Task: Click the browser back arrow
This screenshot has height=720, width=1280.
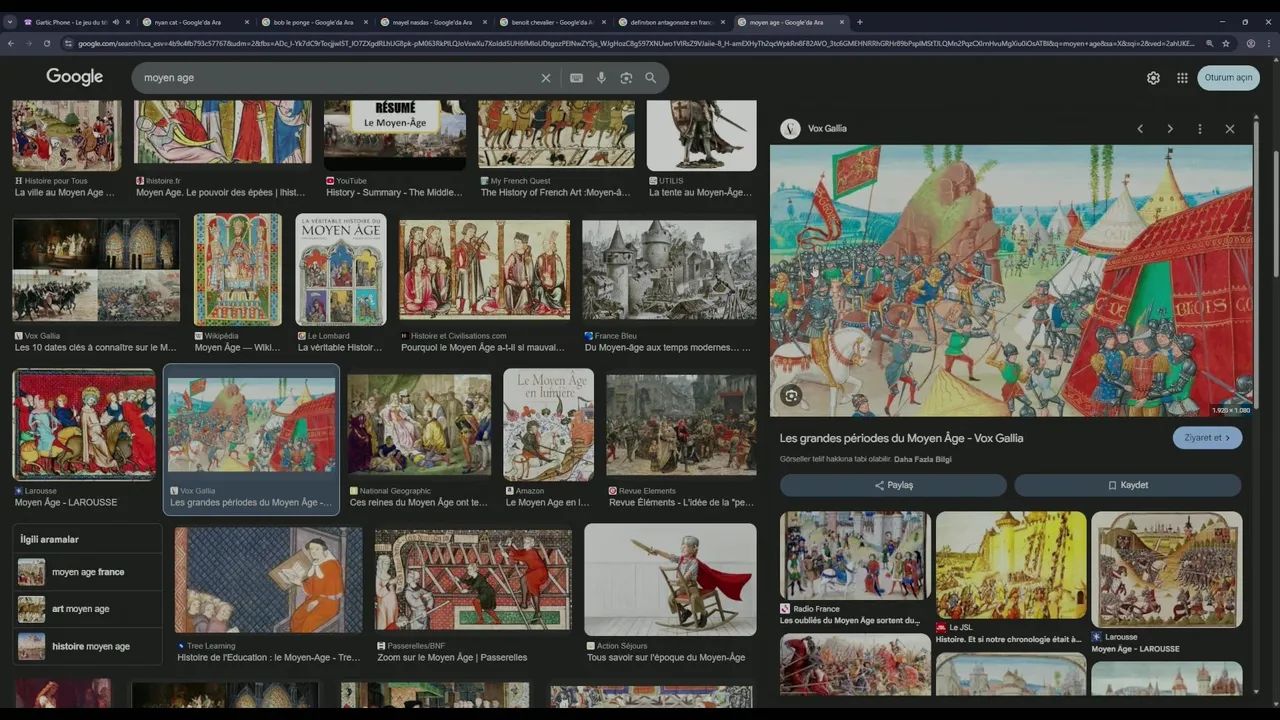Action: 11,44
